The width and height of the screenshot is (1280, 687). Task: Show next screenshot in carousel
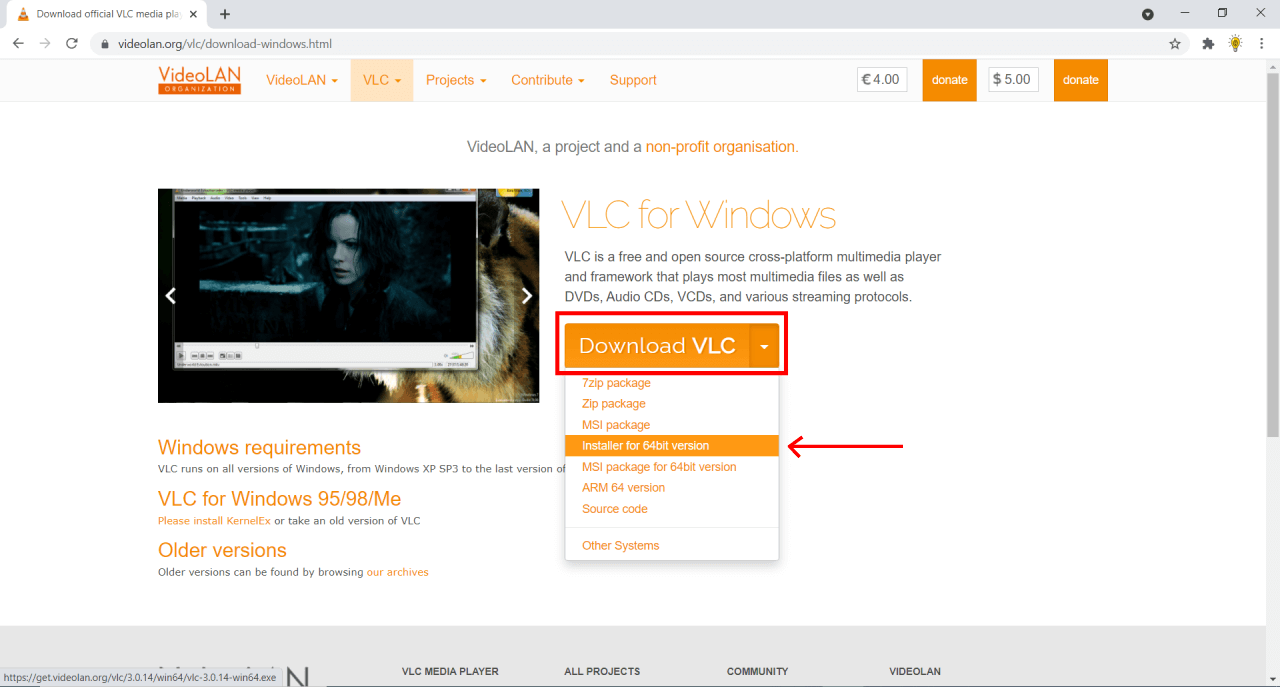527,296
